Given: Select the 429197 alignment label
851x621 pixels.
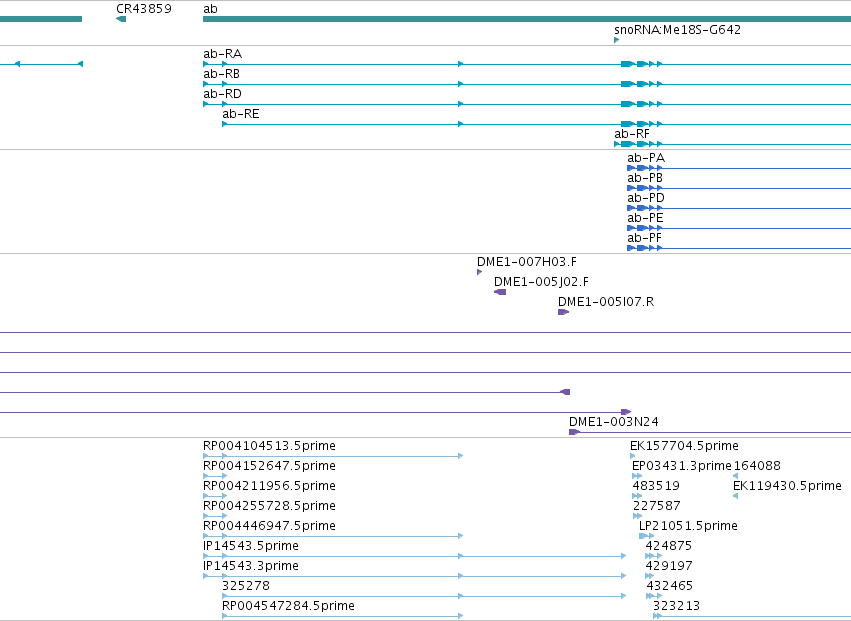Looking at the screenshot, I should pyautogui.click(x=669, y=566).
